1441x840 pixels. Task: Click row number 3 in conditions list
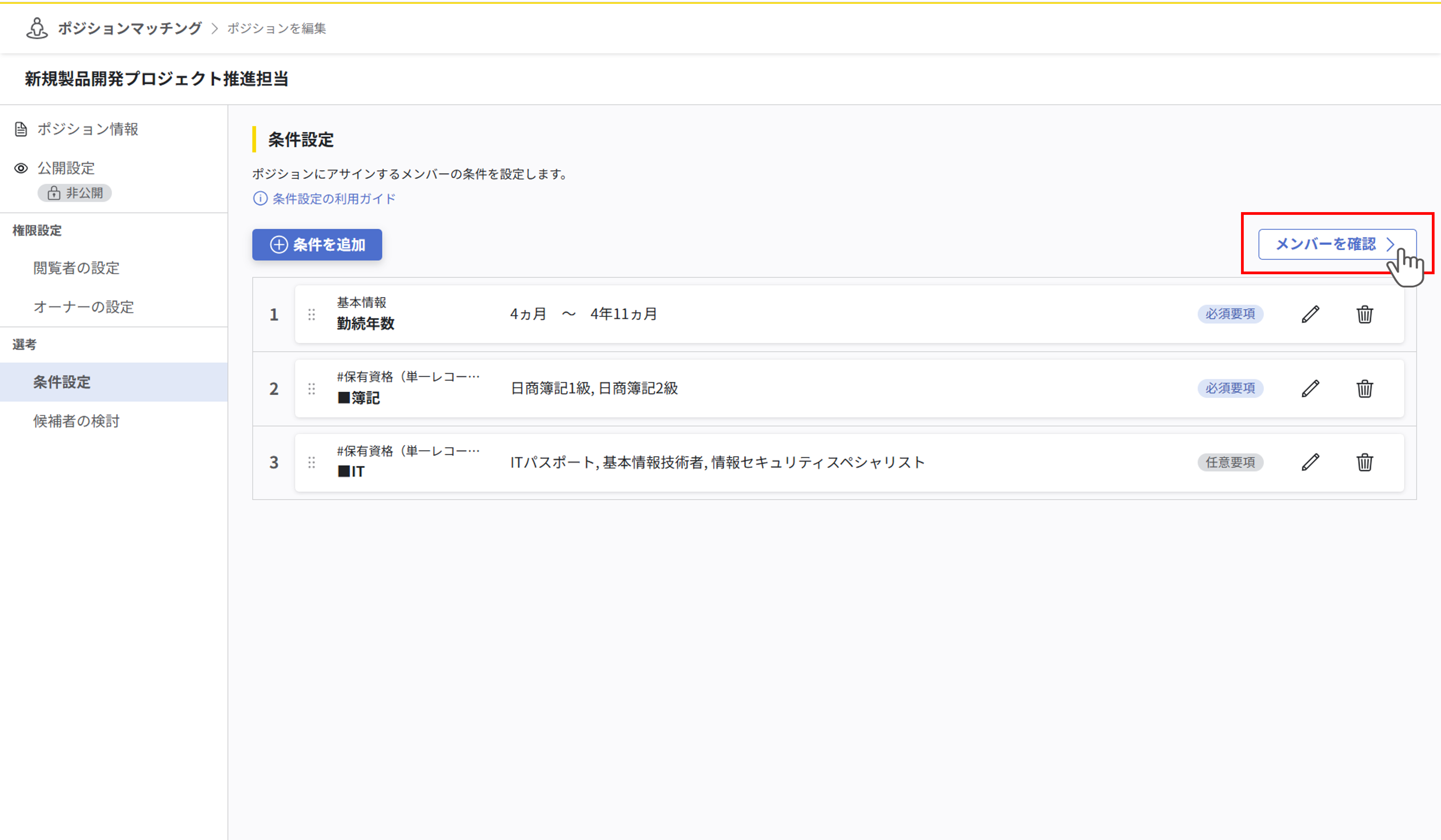(274, 462)
